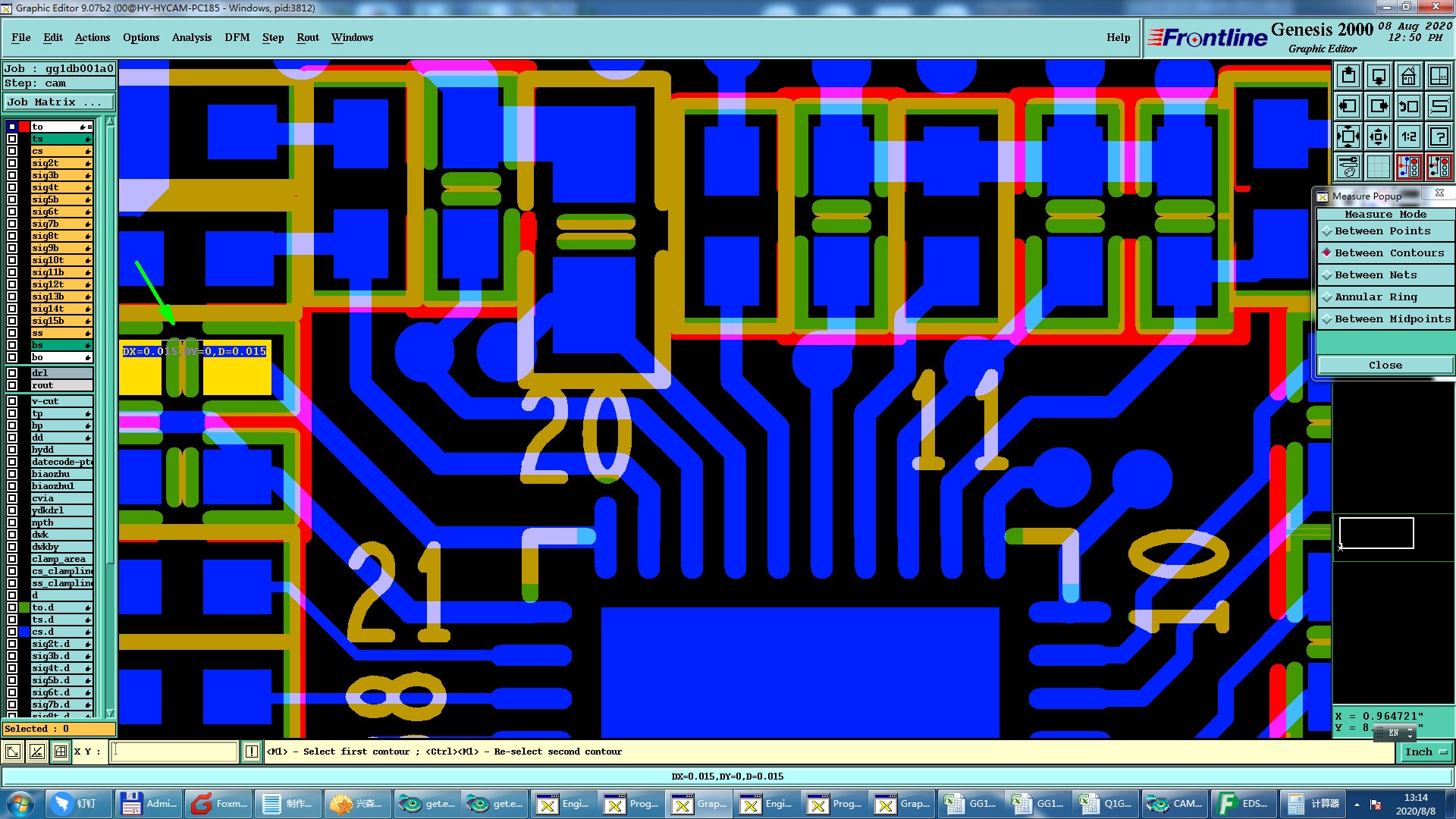This screenshot has height=819, width=1456.
Task: Click the pan left icon
Action: click(x=1348, y=106)
